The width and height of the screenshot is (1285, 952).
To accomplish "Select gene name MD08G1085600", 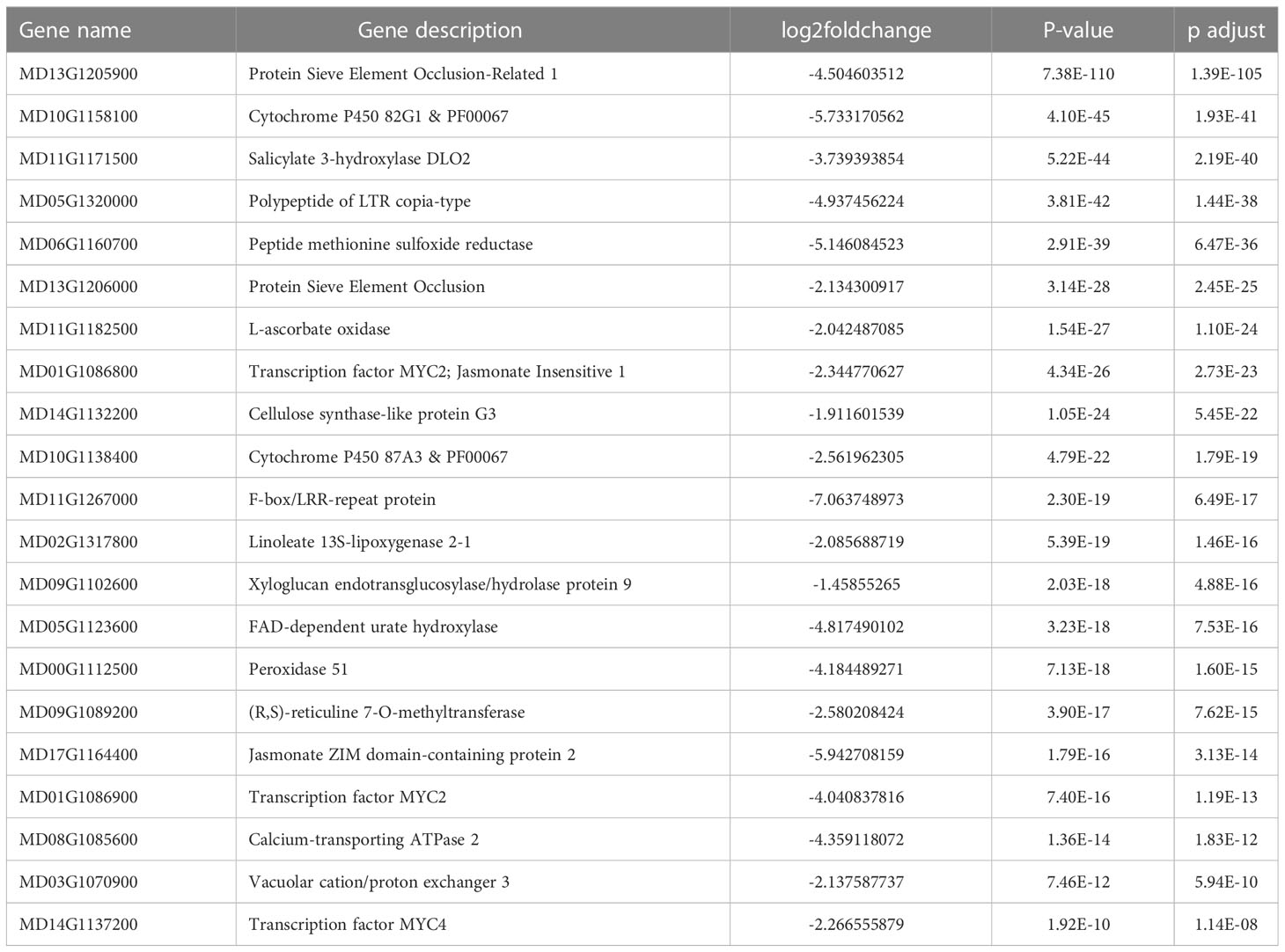I will [78, 839].
